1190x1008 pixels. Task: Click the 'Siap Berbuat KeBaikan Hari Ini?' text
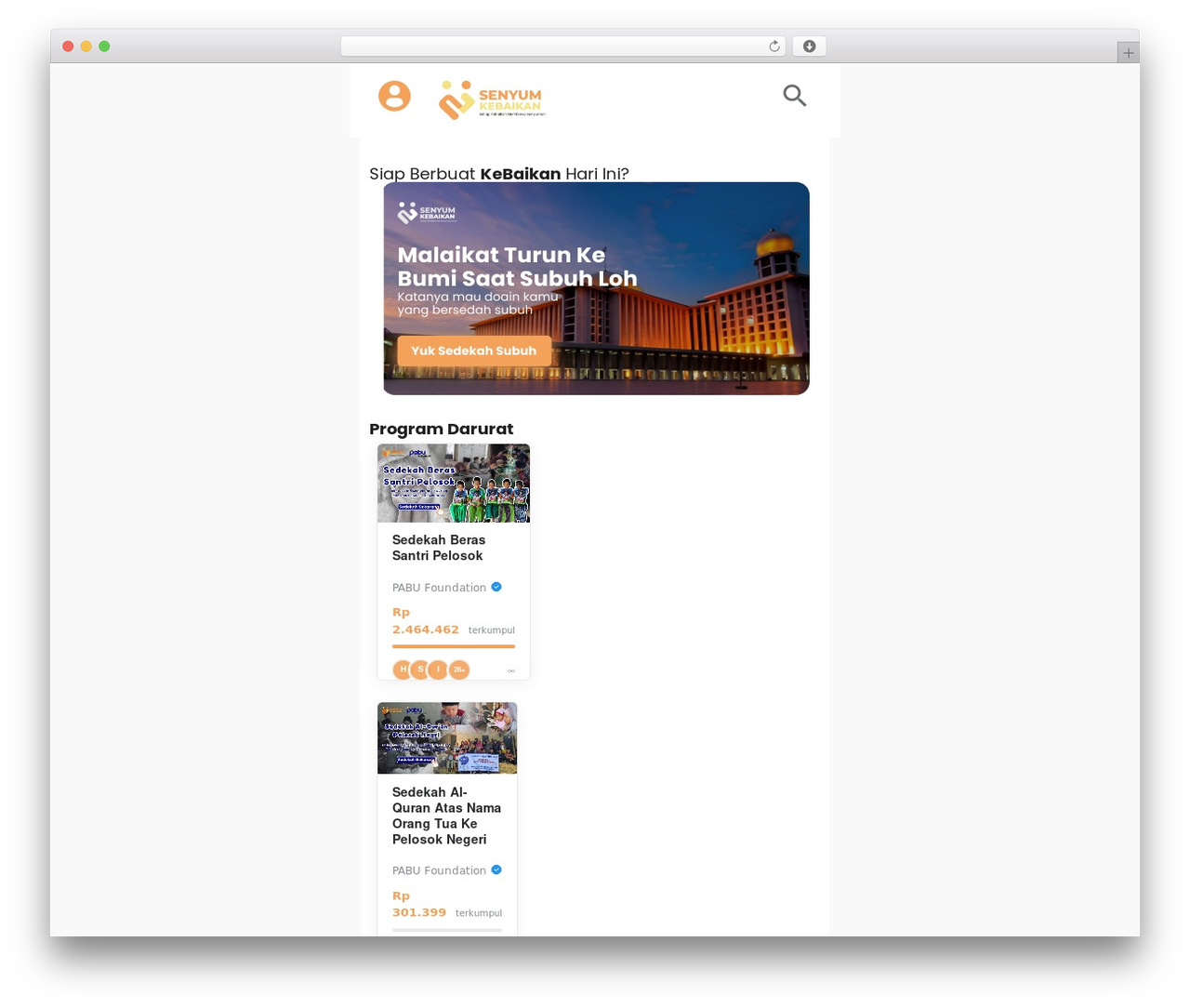(499, 174)
